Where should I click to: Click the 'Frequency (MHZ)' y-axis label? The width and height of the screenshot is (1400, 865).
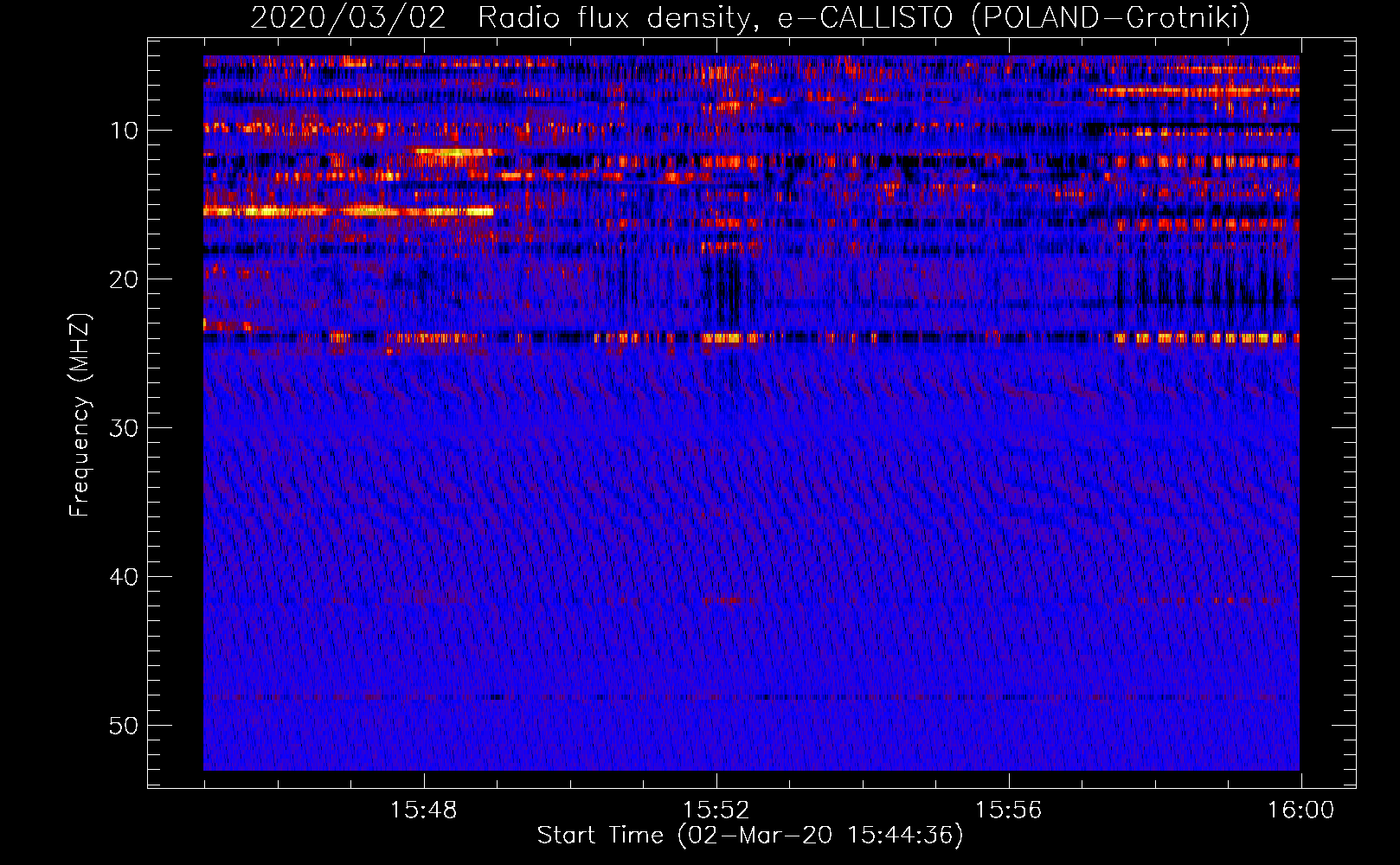coord(80,415)
